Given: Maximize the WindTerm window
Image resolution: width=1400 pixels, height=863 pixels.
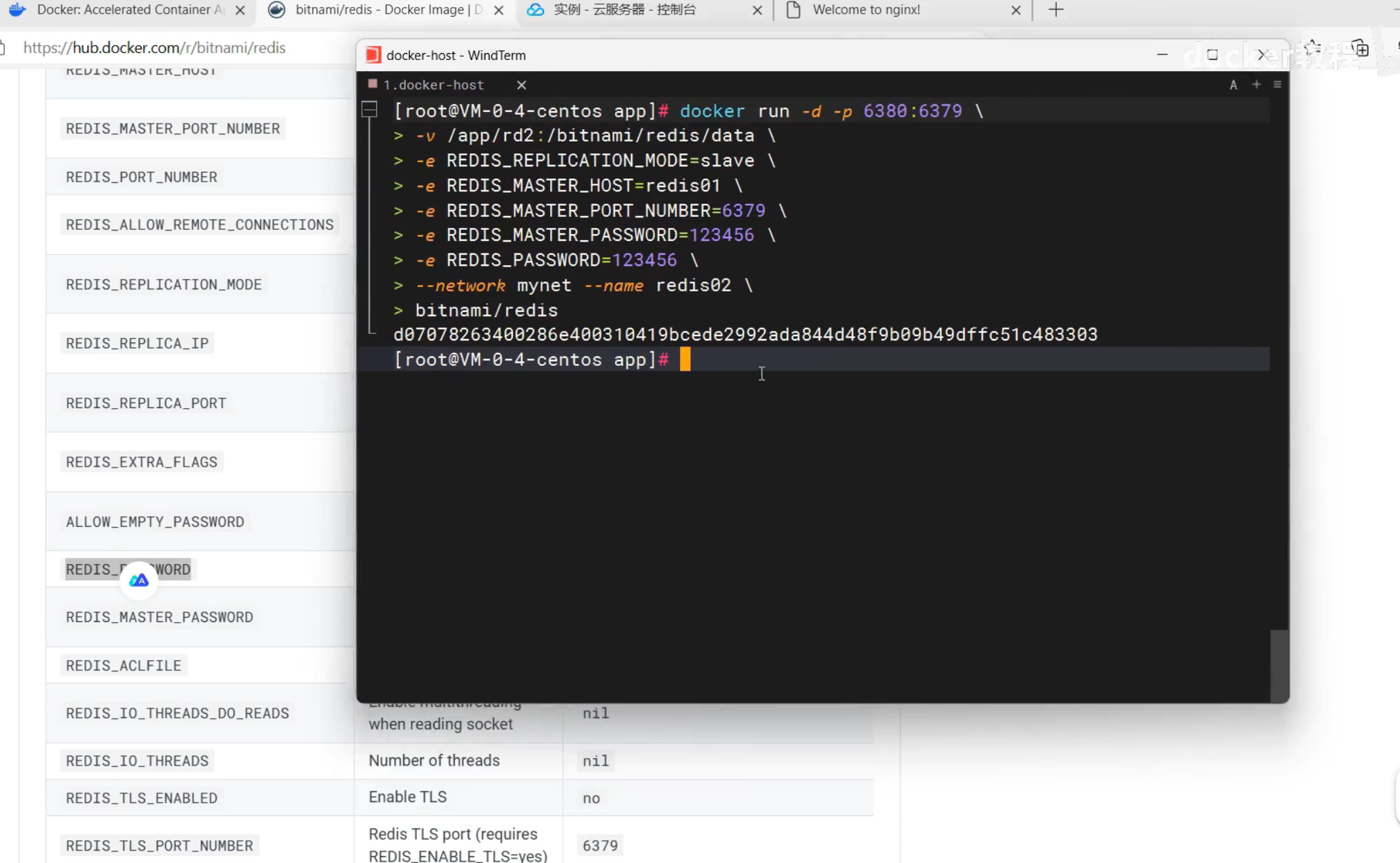Looking at the screenshot, I should pyautogui.click(x=1212, y=55).
